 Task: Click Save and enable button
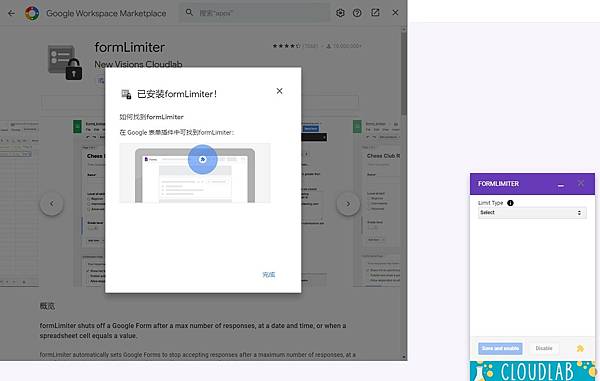pyautogui.click(x=500, y=348)
